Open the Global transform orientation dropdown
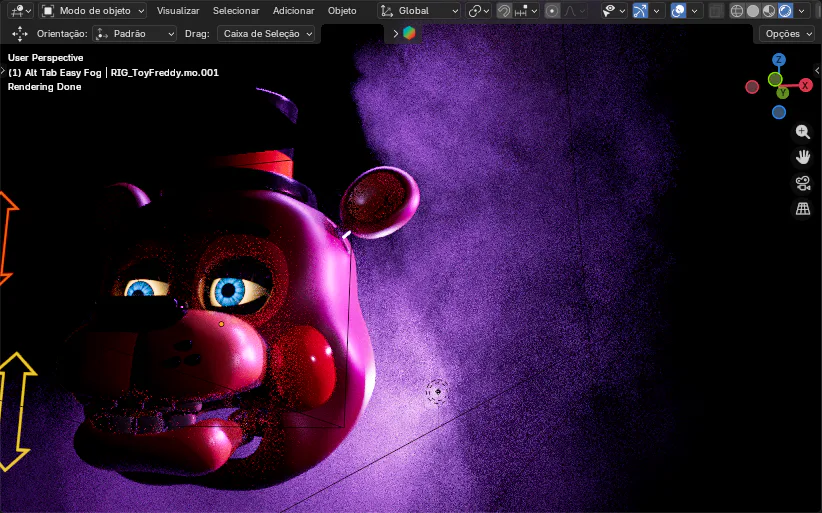 click(419, 10)
